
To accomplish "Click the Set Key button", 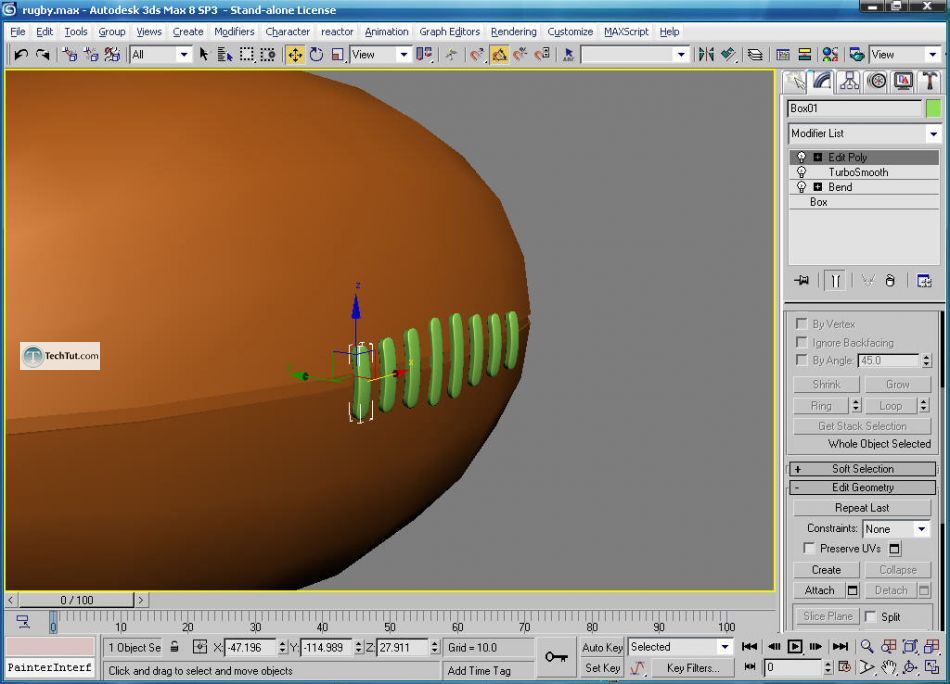I will 602,668.
